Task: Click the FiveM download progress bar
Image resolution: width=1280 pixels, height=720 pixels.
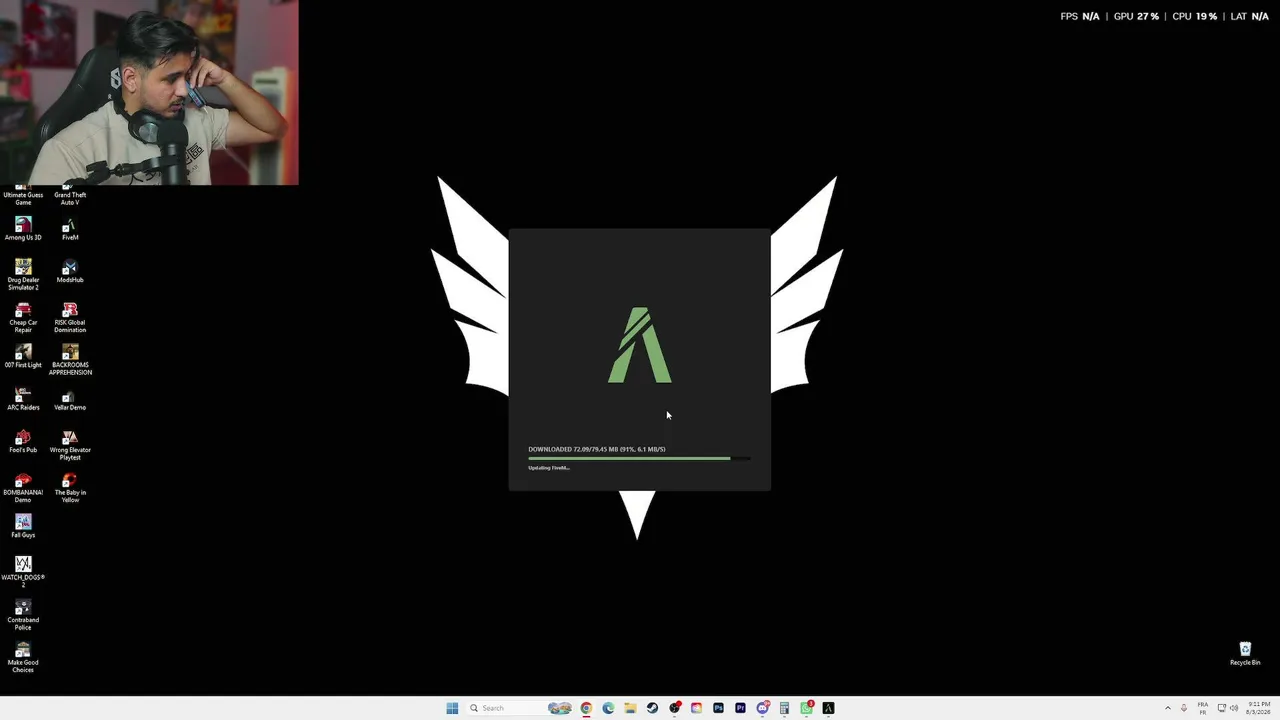Action: [639, 458]
